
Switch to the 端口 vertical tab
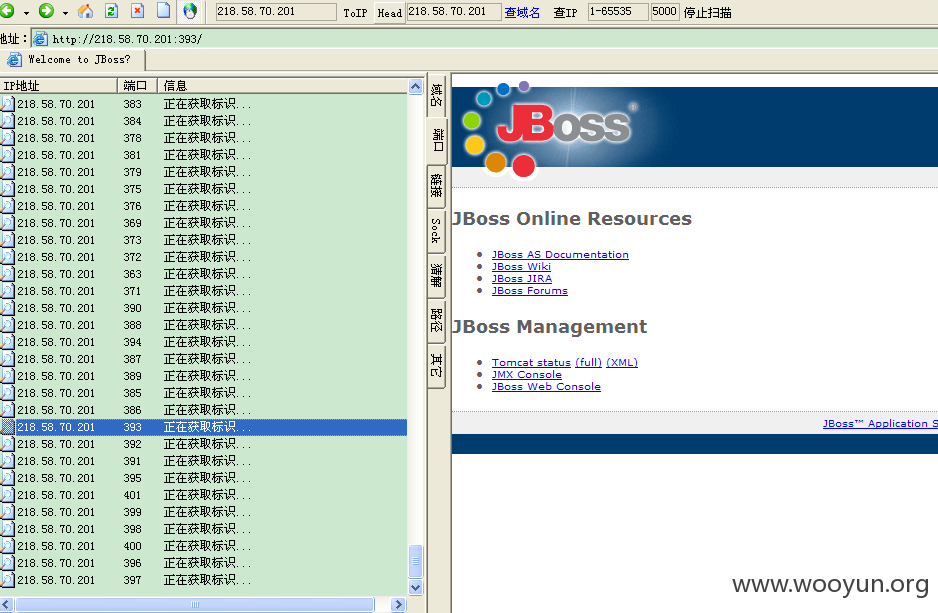click(437, 141)
